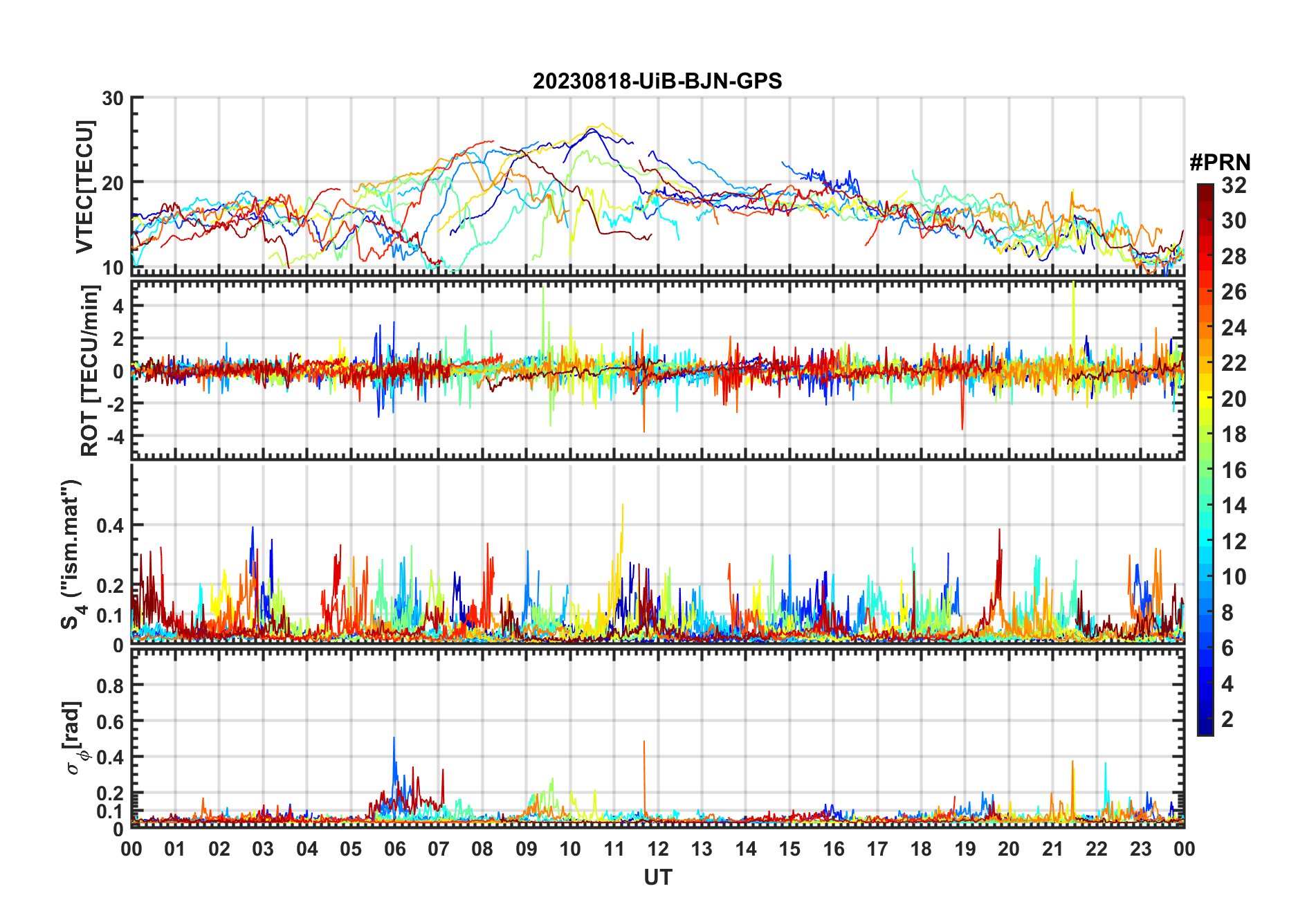The width and height of the screenshot is (1316, 920).
Task: Select the ROT [TECU/min] axis label
Action: coord(89,371)
